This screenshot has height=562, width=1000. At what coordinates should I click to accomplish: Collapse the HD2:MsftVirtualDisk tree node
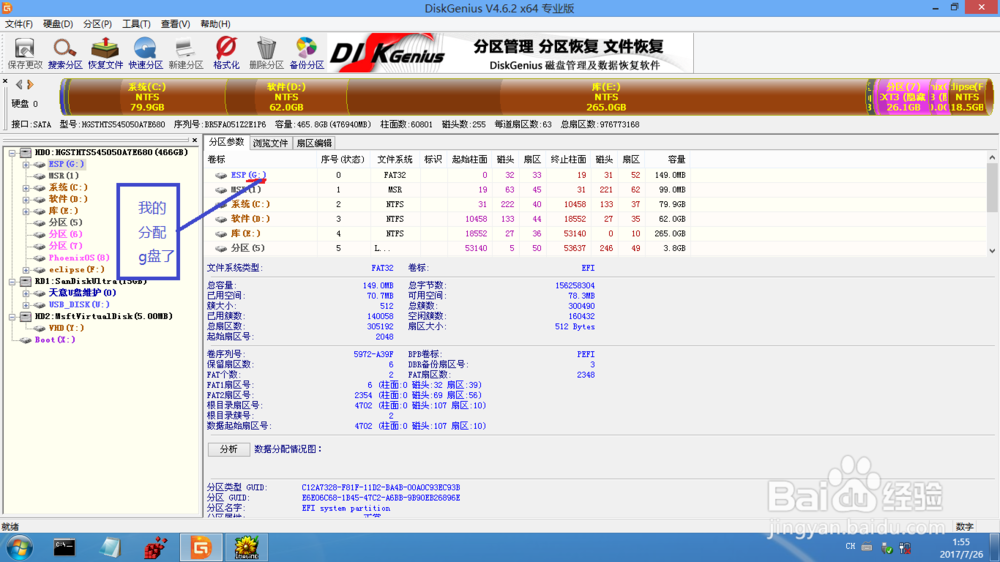tap(12, 316)
